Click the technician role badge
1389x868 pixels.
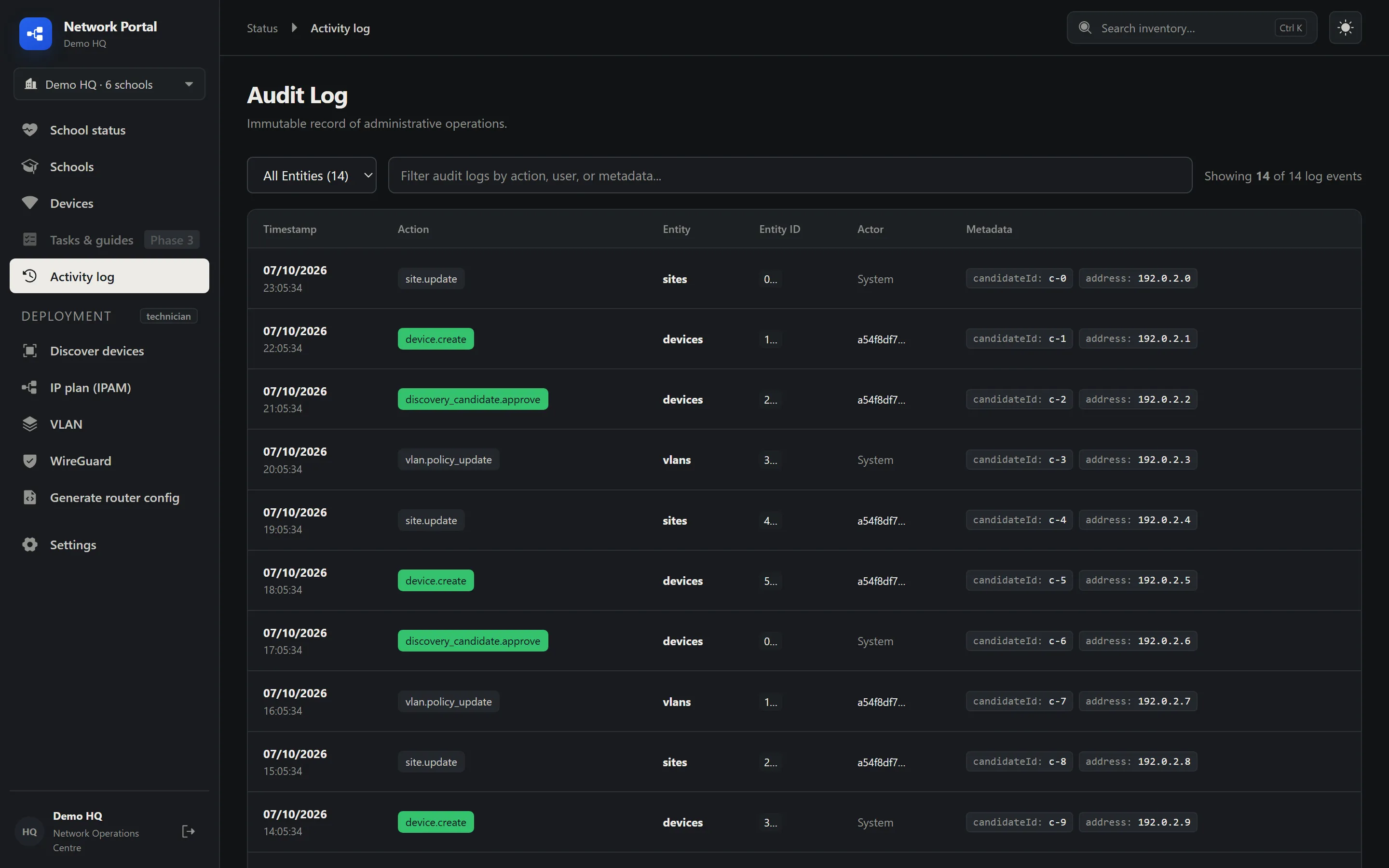168,316
